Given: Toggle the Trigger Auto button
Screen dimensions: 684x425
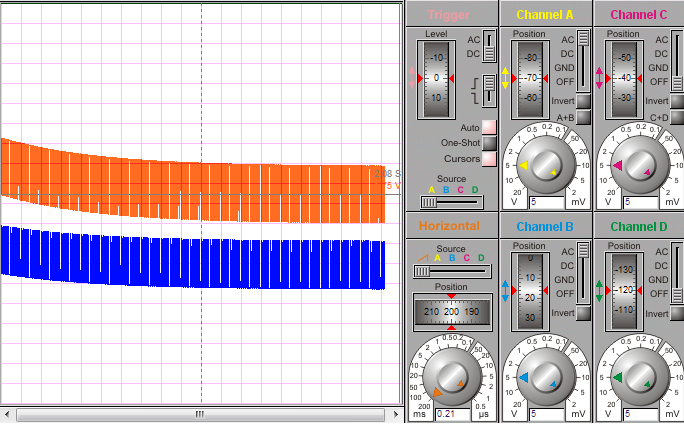Looking at the screenshot, I should pos(489,127).
